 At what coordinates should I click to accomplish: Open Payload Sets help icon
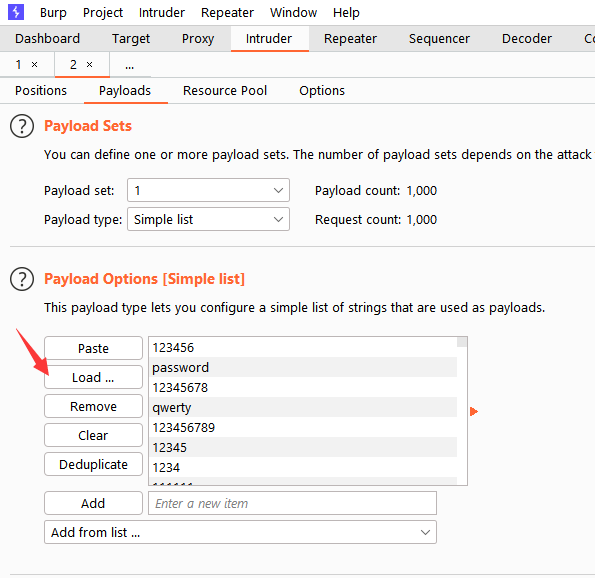point(22,126)
